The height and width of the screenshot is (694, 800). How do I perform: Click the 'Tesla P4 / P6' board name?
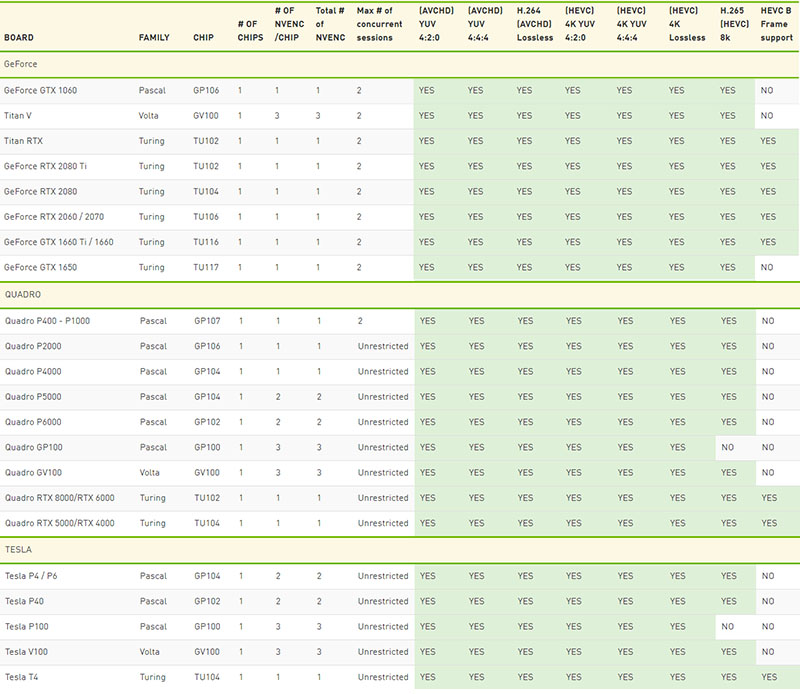coord(31,576)
